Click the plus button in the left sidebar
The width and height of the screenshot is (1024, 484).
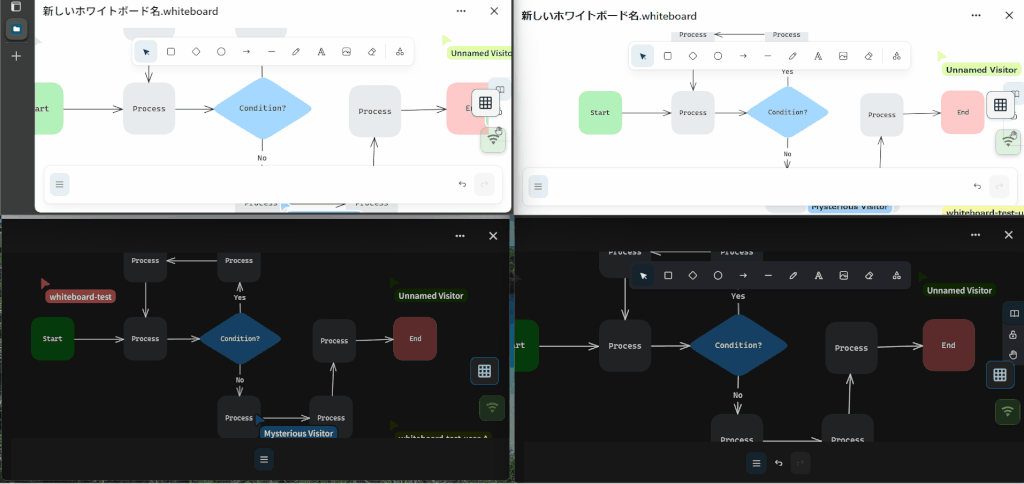click(16, 56)
